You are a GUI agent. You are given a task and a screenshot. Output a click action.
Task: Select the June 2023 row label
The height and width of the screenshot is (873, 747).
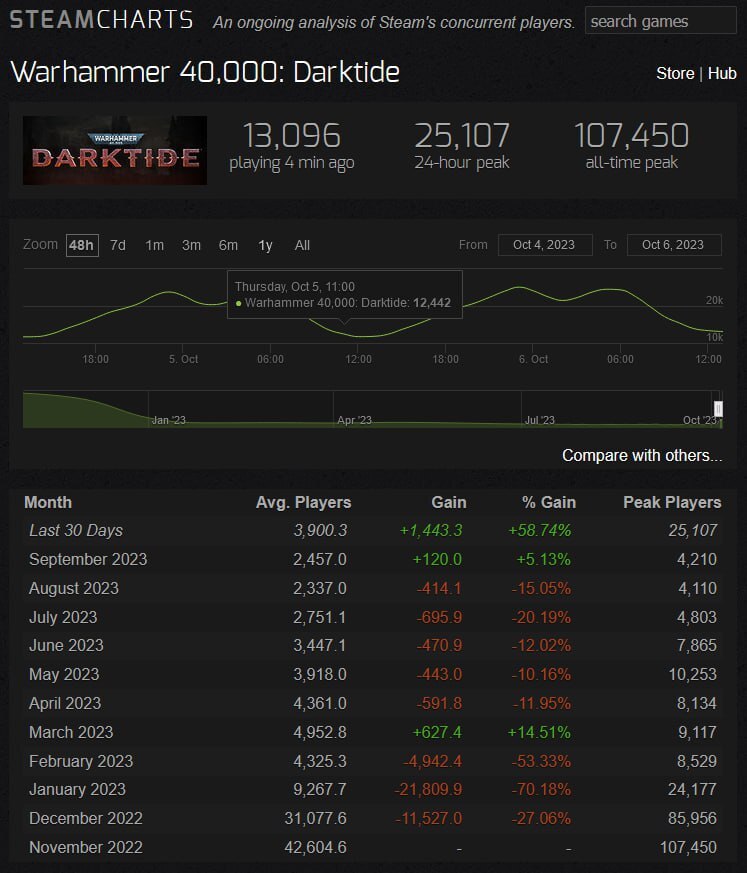[66, 645]
